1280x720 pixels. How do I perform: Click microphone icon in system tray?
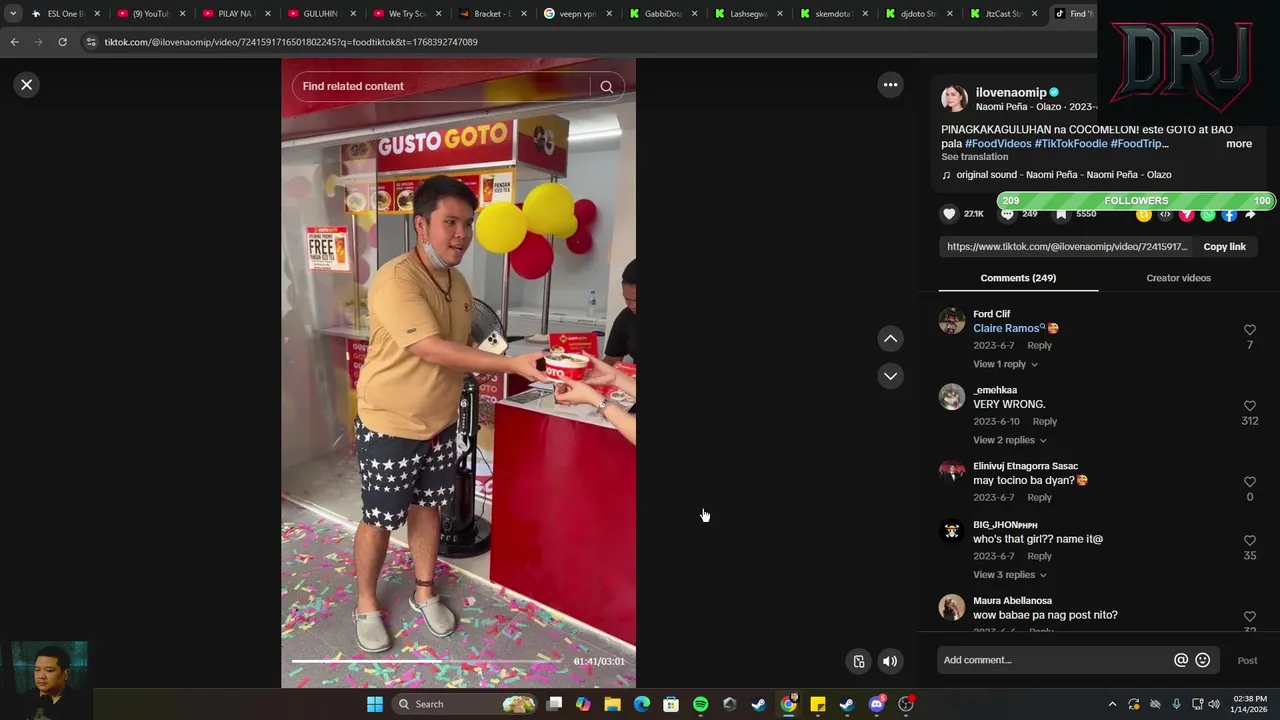click(x=1176, y=704)
